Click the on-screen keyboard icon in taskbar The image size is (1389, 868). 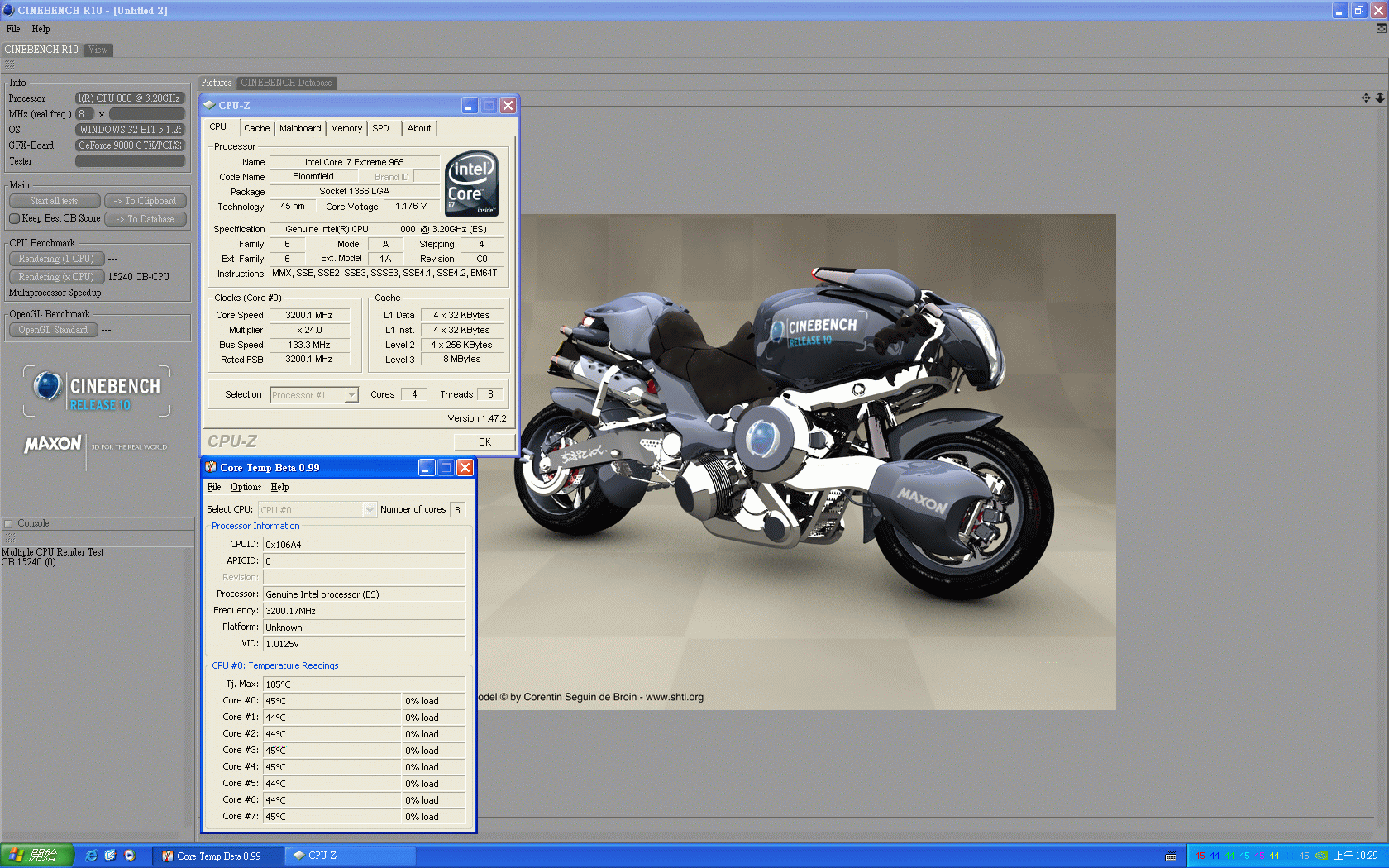1171,856
